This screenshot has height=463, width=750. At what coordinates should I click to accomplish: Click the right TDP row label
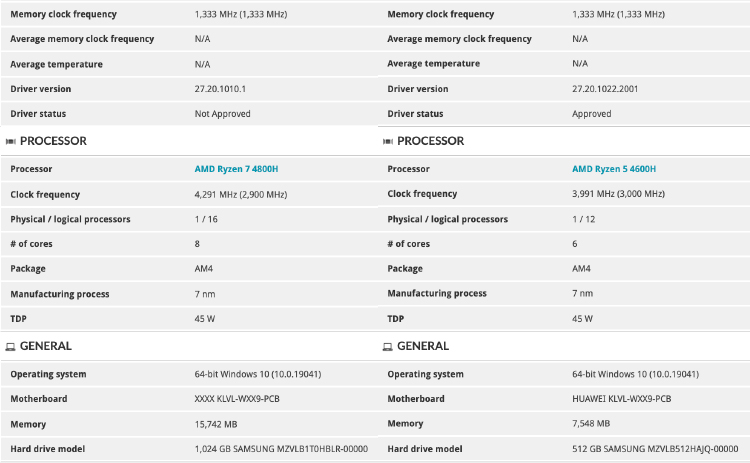pos(396,319)
